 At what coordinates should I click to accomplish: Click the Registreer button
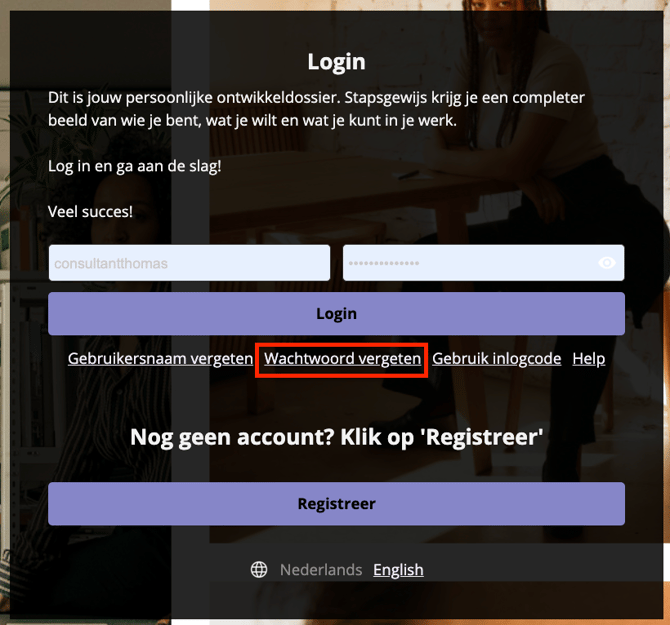pyautogui.click(x=336, y=504)
